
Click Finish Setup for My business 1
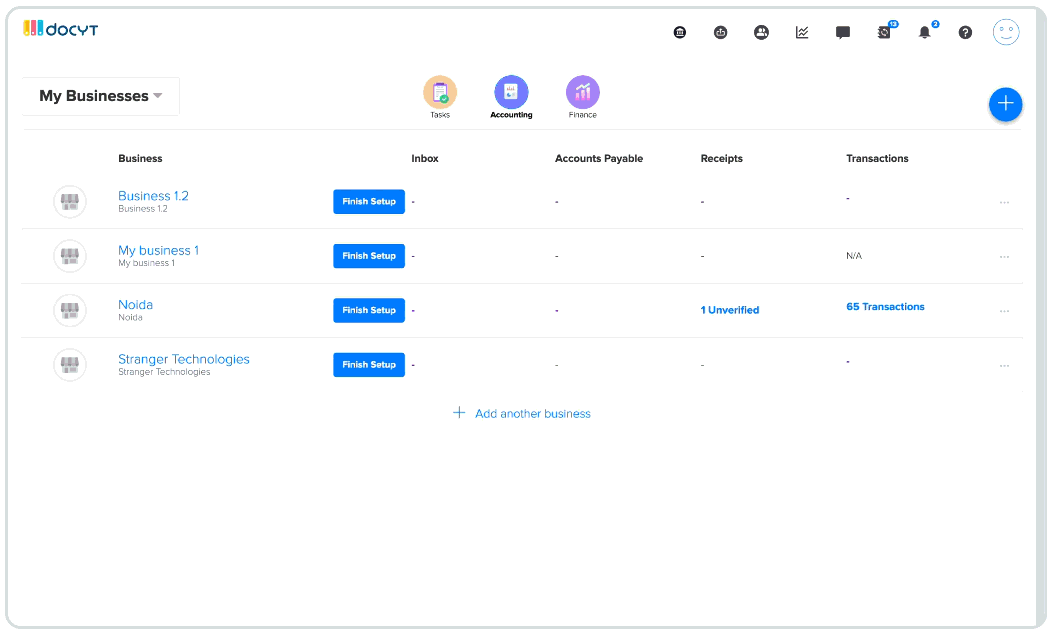pyautogui.click(x=369, y=256)
